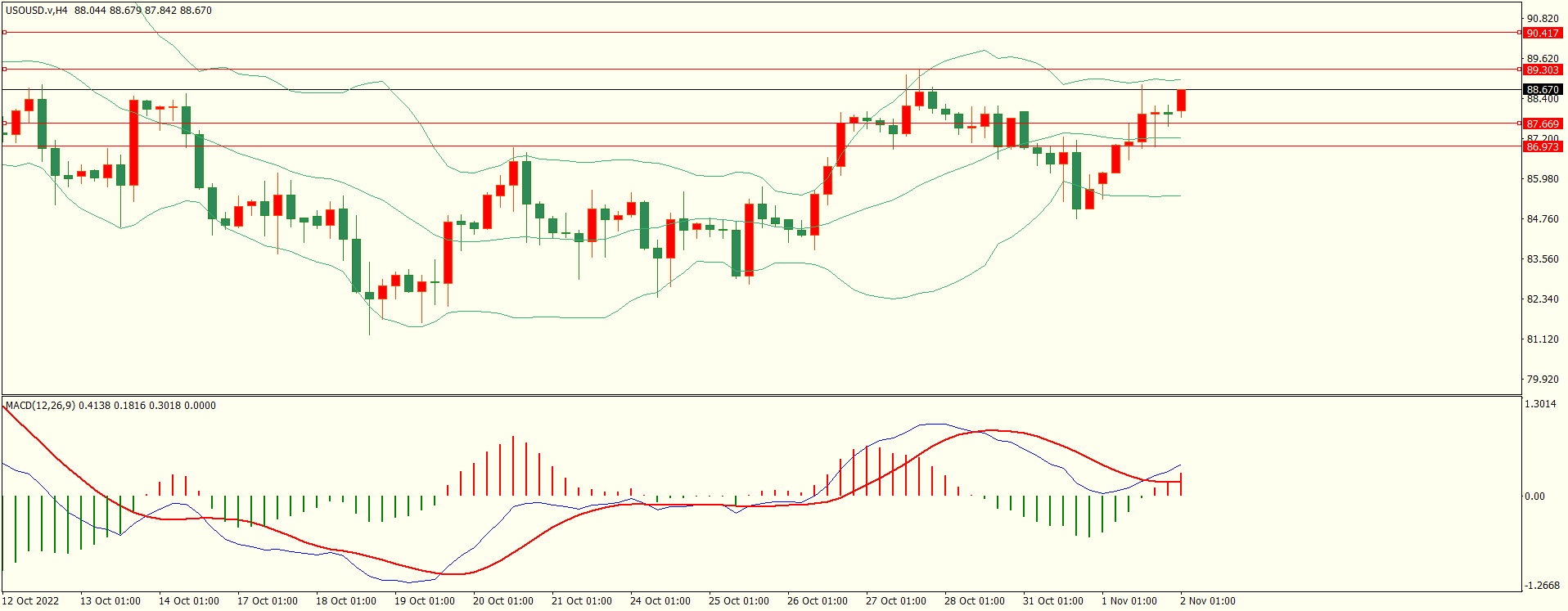Image resolution: width=1568 pixels, height=611 pixels.
Task: Click the 31 Oct 01:00 date label
Action: point(1053,601)
